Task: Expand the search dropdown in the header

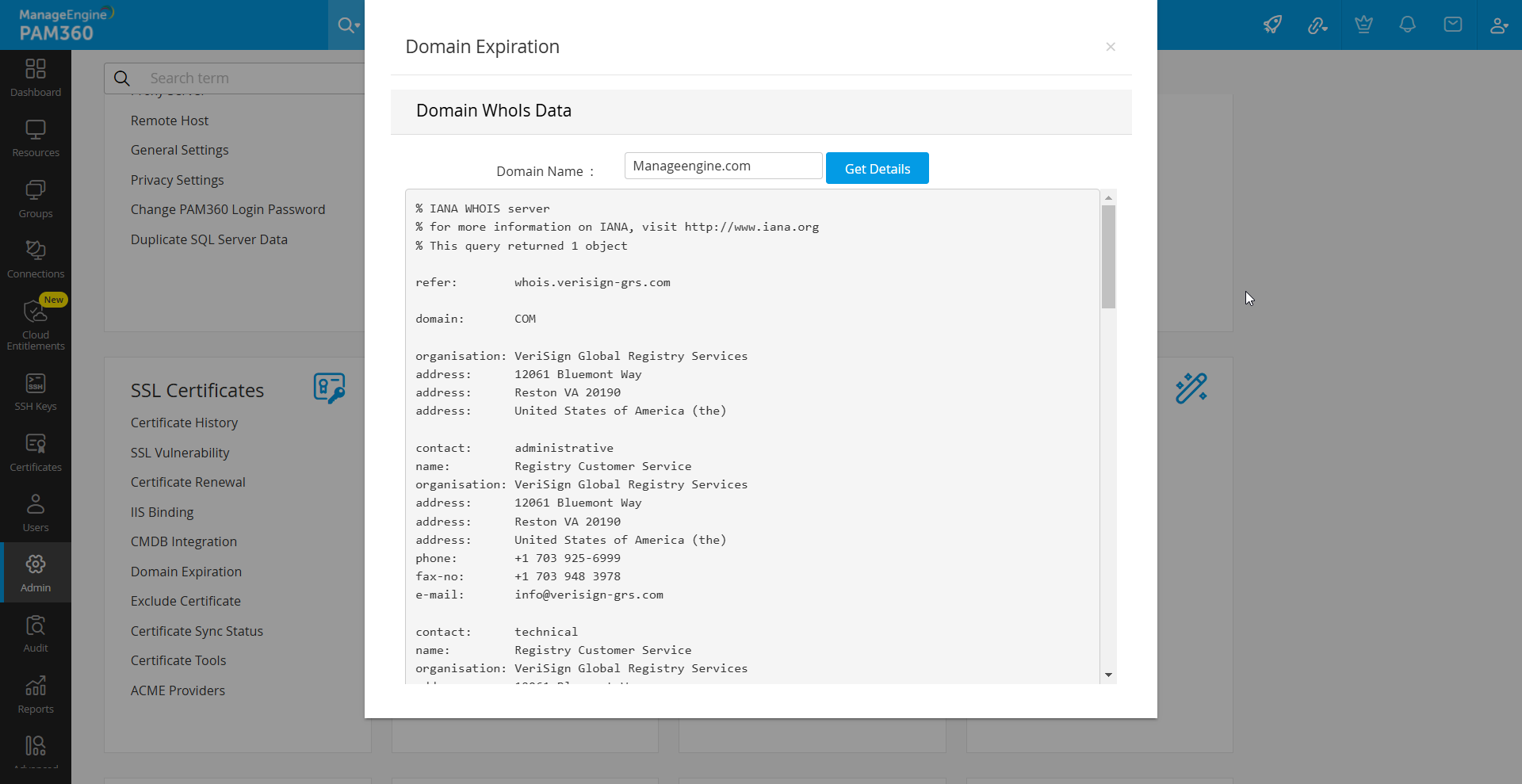Action: [348, 25]
